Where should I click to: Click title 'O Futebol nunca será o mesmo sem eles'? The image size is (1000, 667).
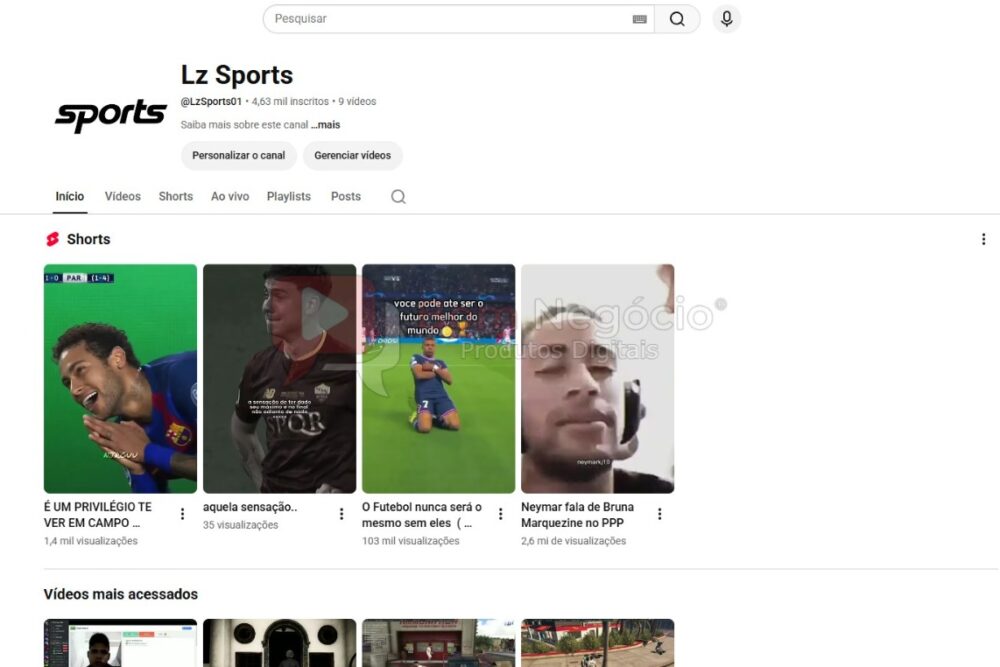click(x=422, y=515)
